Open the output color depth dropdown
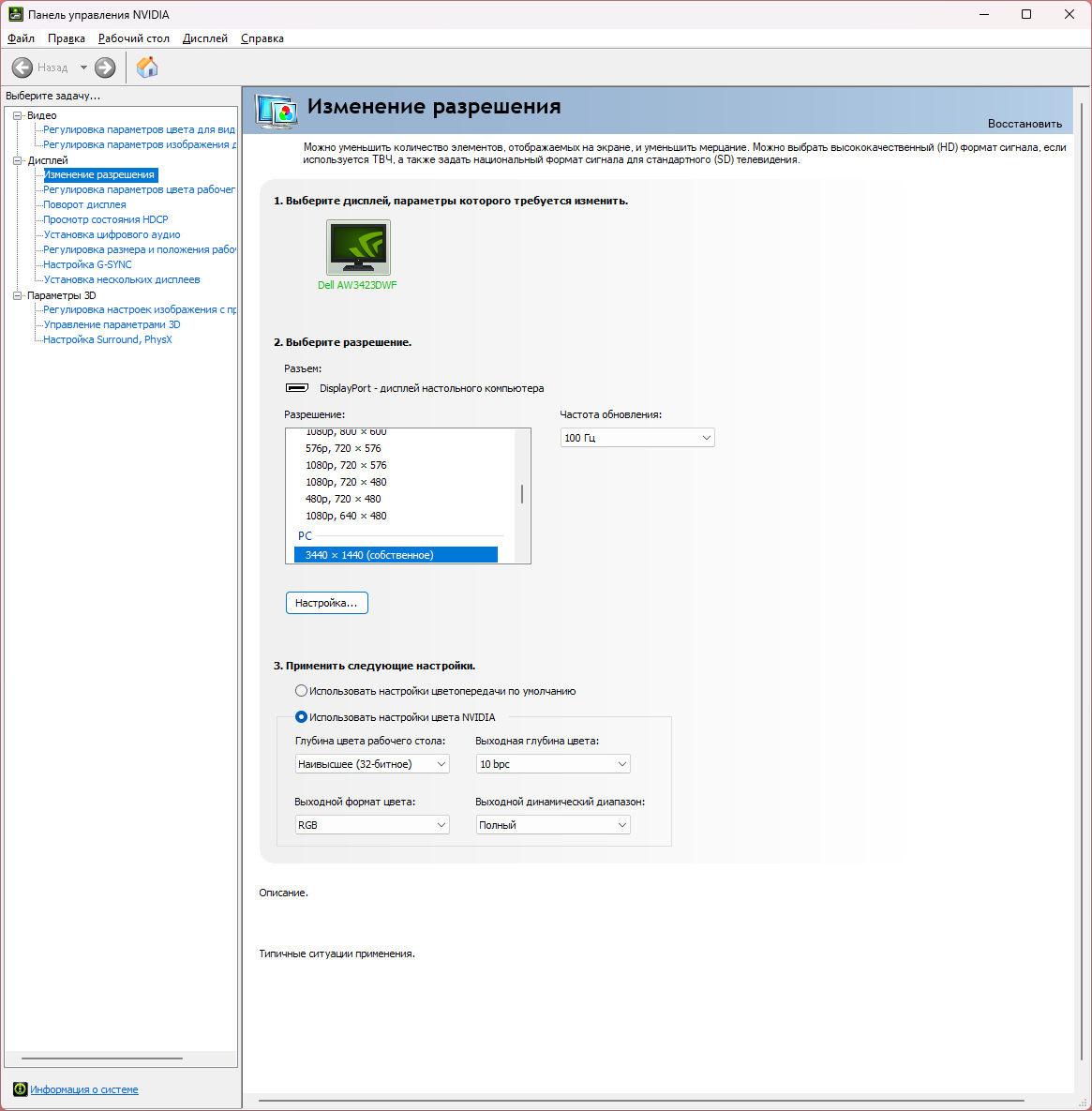This screenshot has width=1092, height=1111. [552, 764]
